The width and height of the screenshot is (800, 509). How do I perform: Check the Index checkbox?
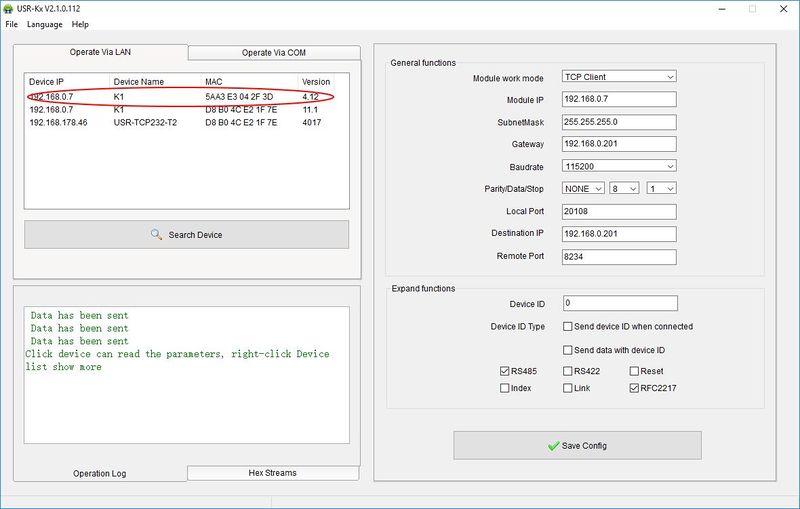click(505, 388)
